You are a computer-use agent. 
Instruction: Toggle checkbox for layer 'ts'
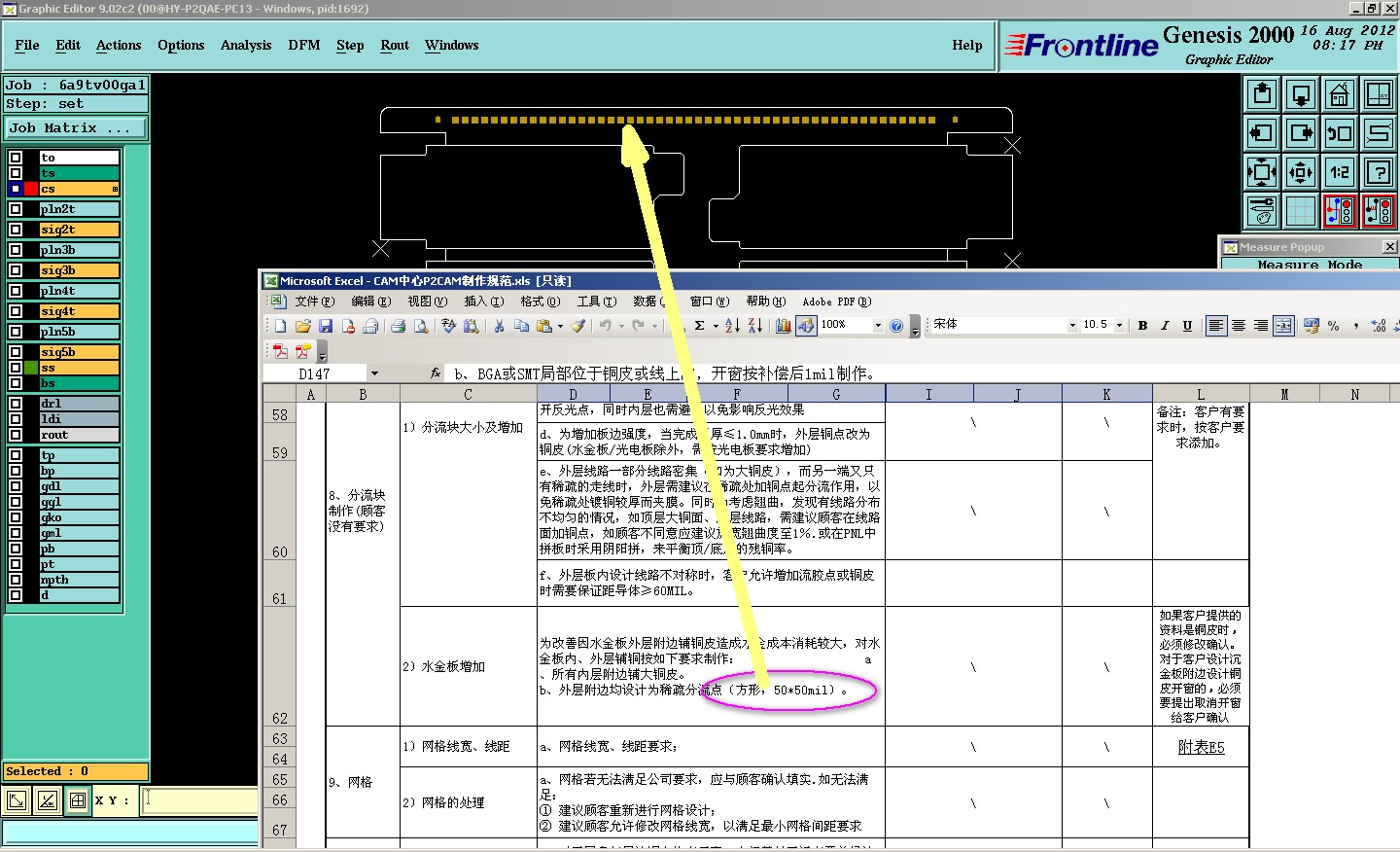coord(16,173)
